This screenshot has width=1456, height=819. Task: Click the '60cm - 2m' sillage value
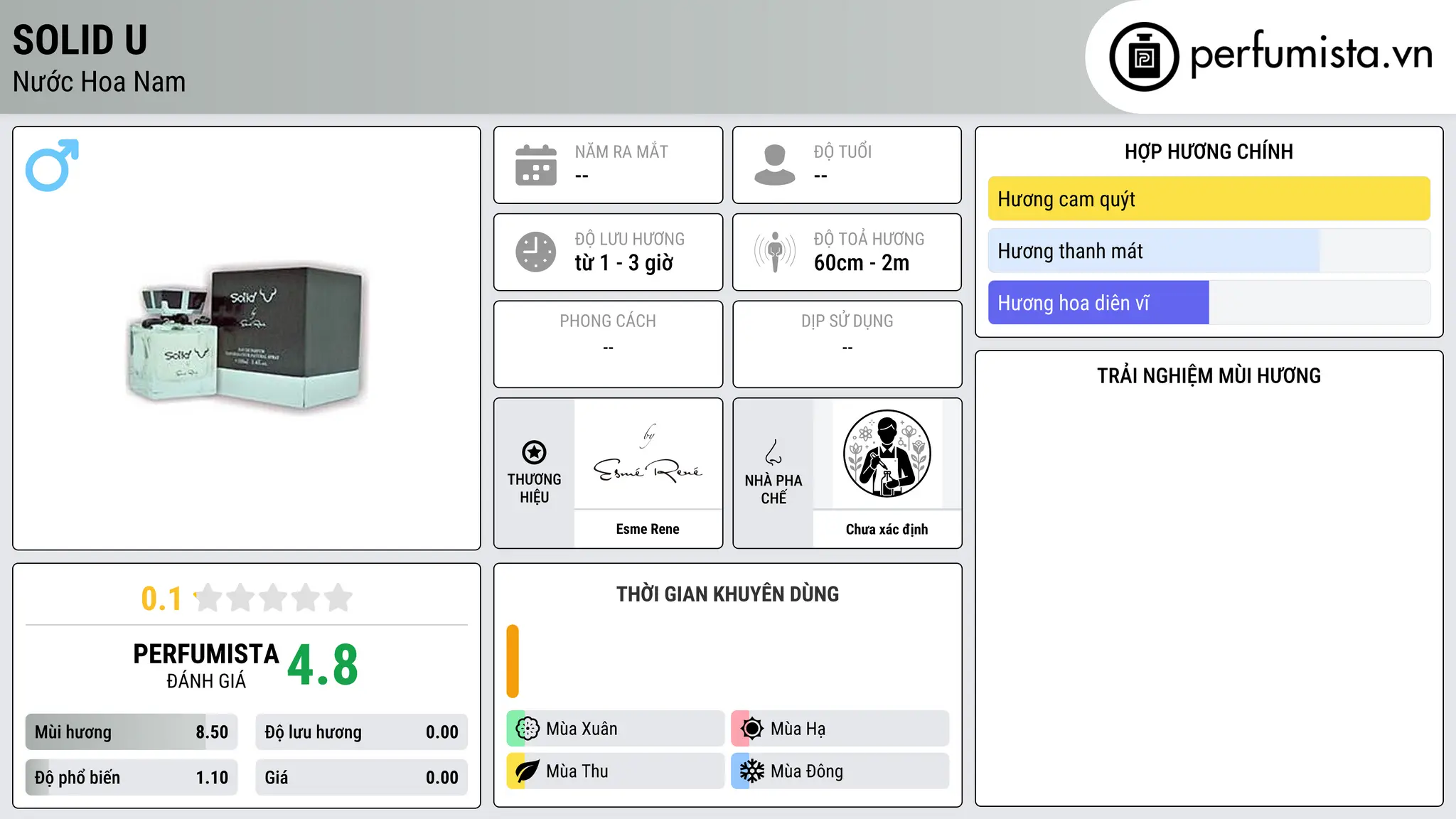tap(862, 263)
